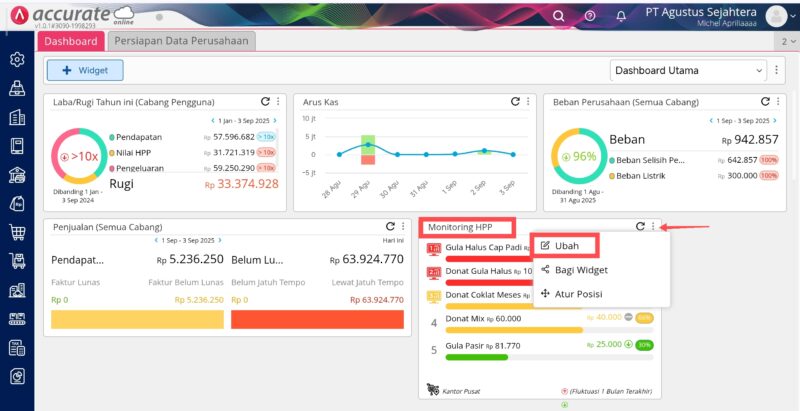Open Penjualan widget three-dot menu
Screen dimensions: 800x411
(x=403, y=227)
